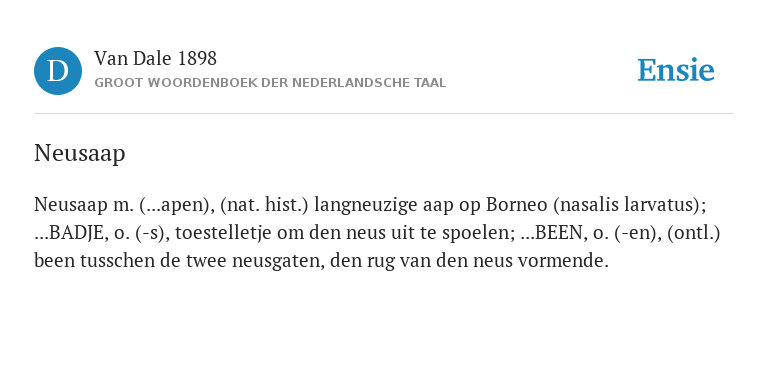The height and width of the screenshot is (384, 768).
Task: Click the Neusaap entry heading
Action: [79, 153]
